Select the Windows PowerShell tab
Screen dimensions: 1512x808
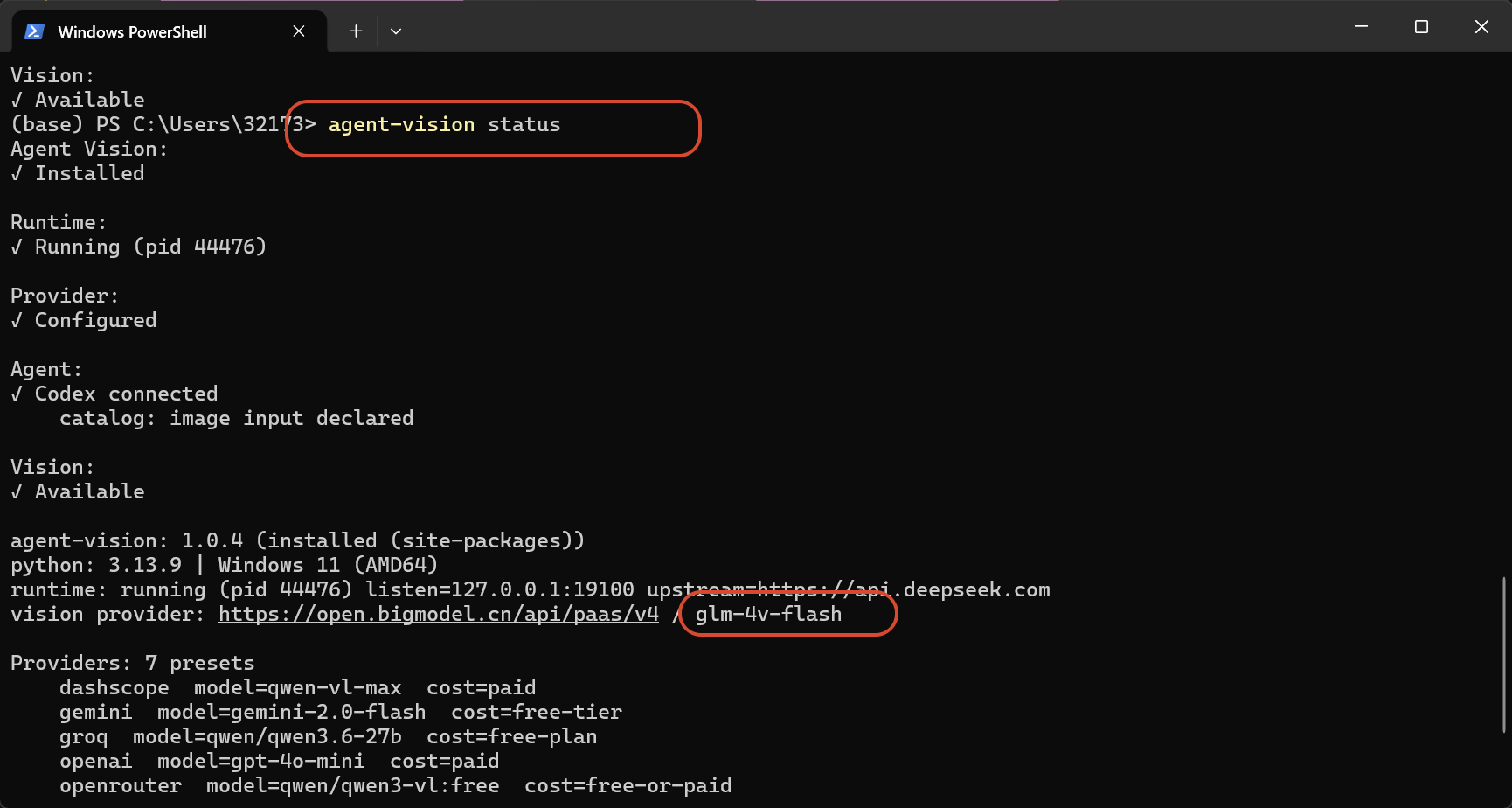[x=170, y=31]
